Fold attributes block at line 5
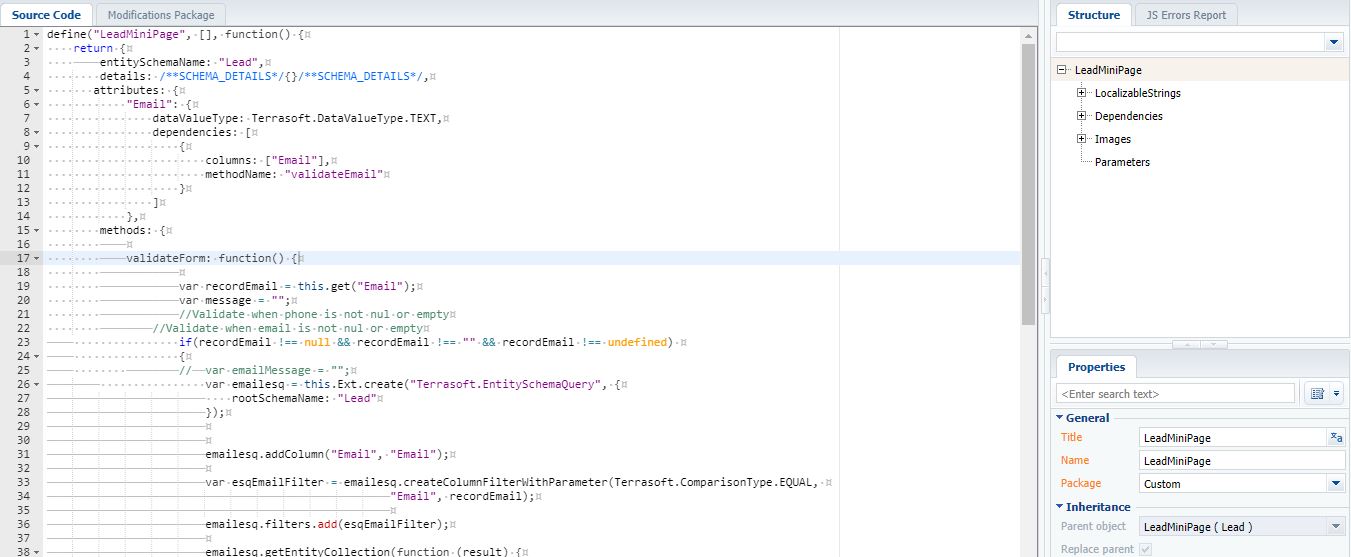The width and height of the screenshot is (1351, 557). (x=37, y=90)
